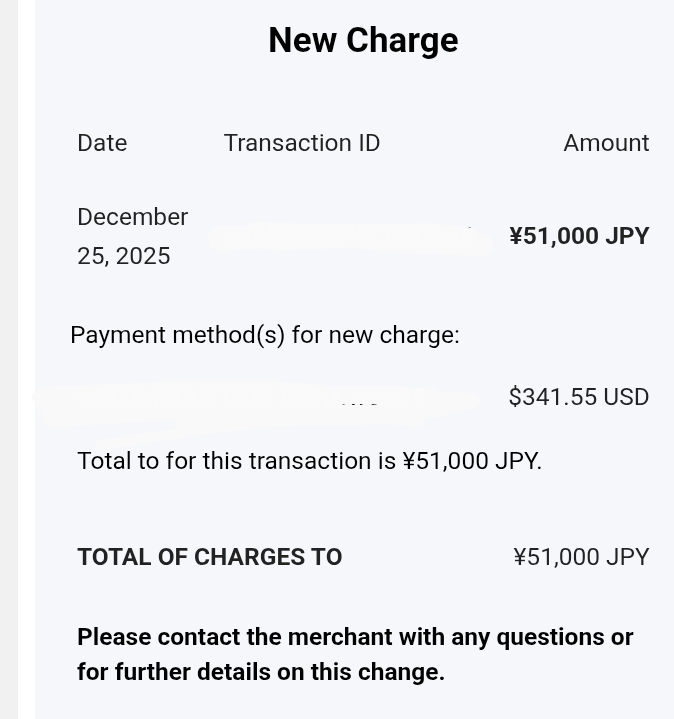674x719 pixels.
Task: Click the Total for this transaction sentence
Action: [x=309, y=461]
